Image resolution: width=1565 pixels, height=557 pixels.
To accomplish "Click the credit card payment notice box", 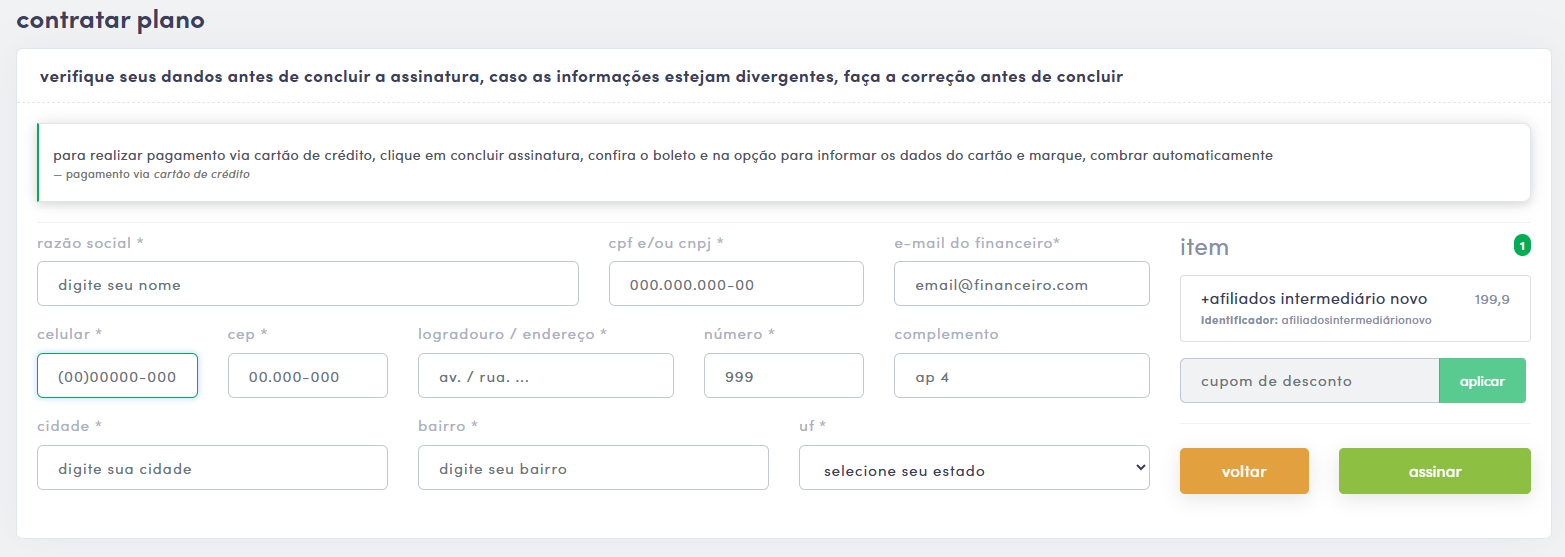I will 783,163.
